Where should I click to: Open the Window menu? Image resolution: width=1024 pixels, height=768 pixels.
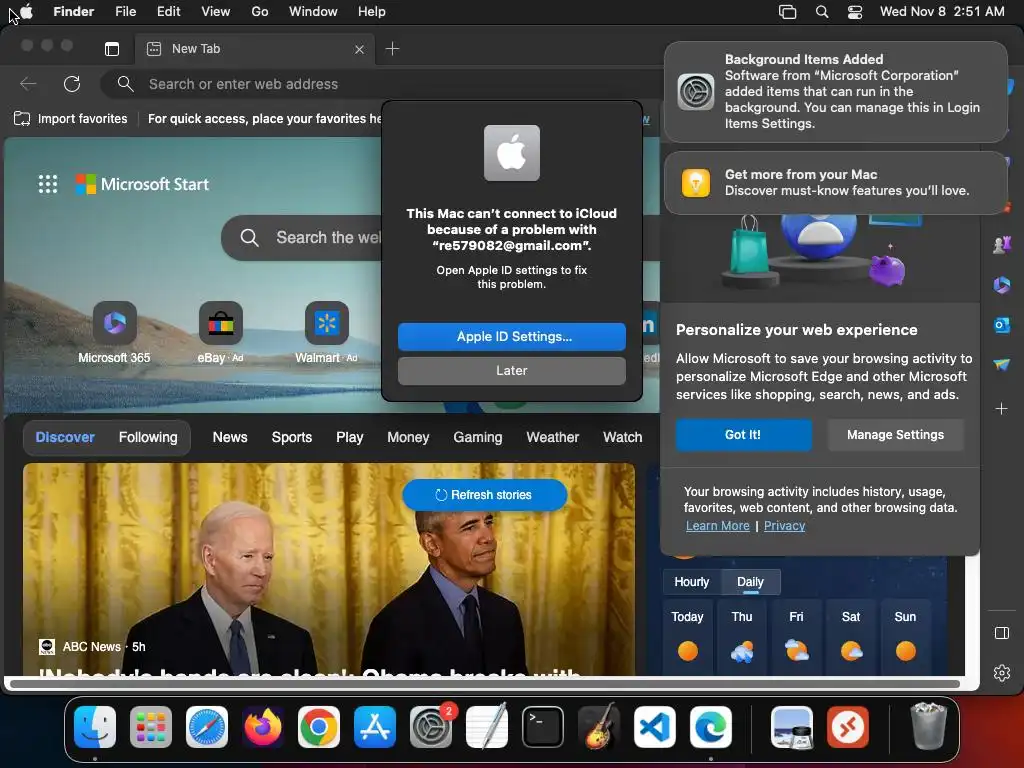tap(313, 12)
